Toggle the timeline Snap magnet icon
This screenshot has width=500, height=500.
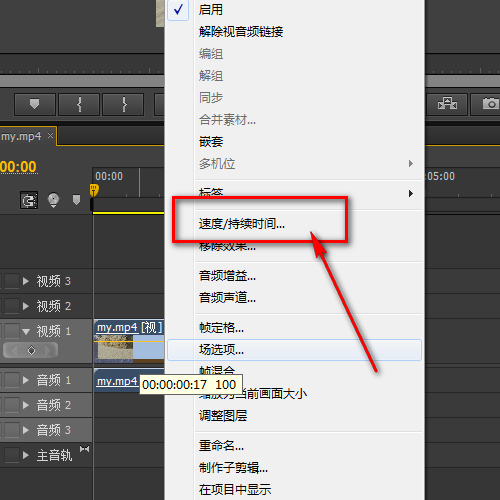point(29,200)
